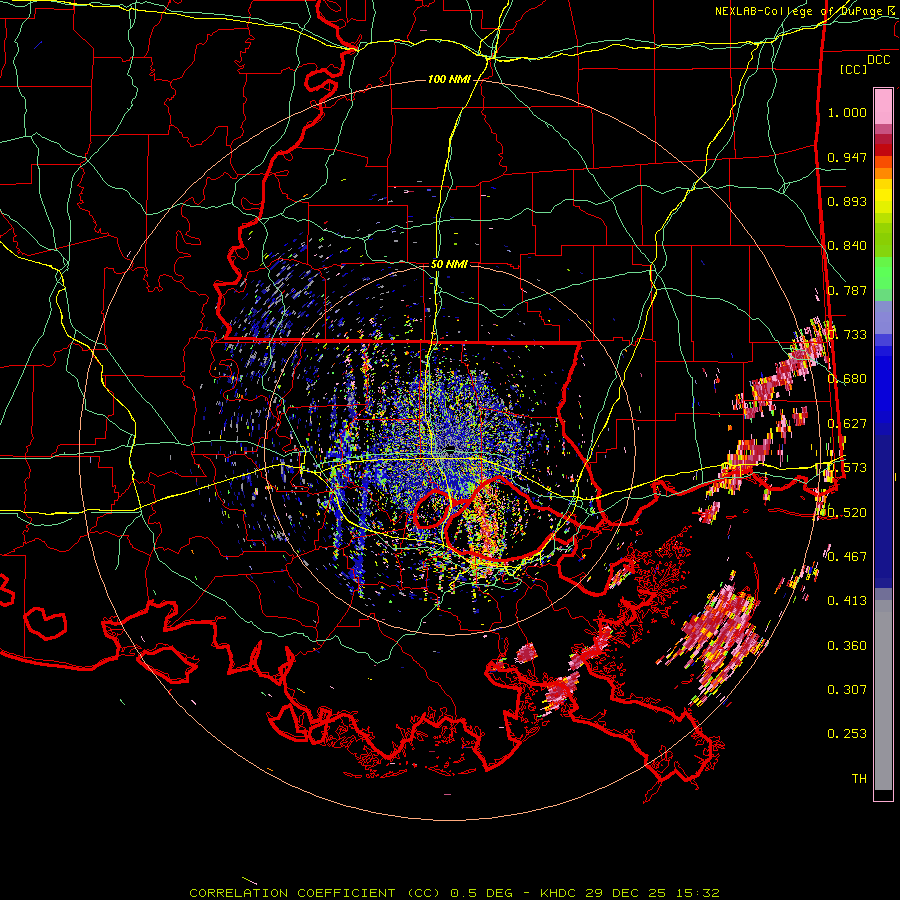Click the 1.000 scale value

tap(847, 112)
